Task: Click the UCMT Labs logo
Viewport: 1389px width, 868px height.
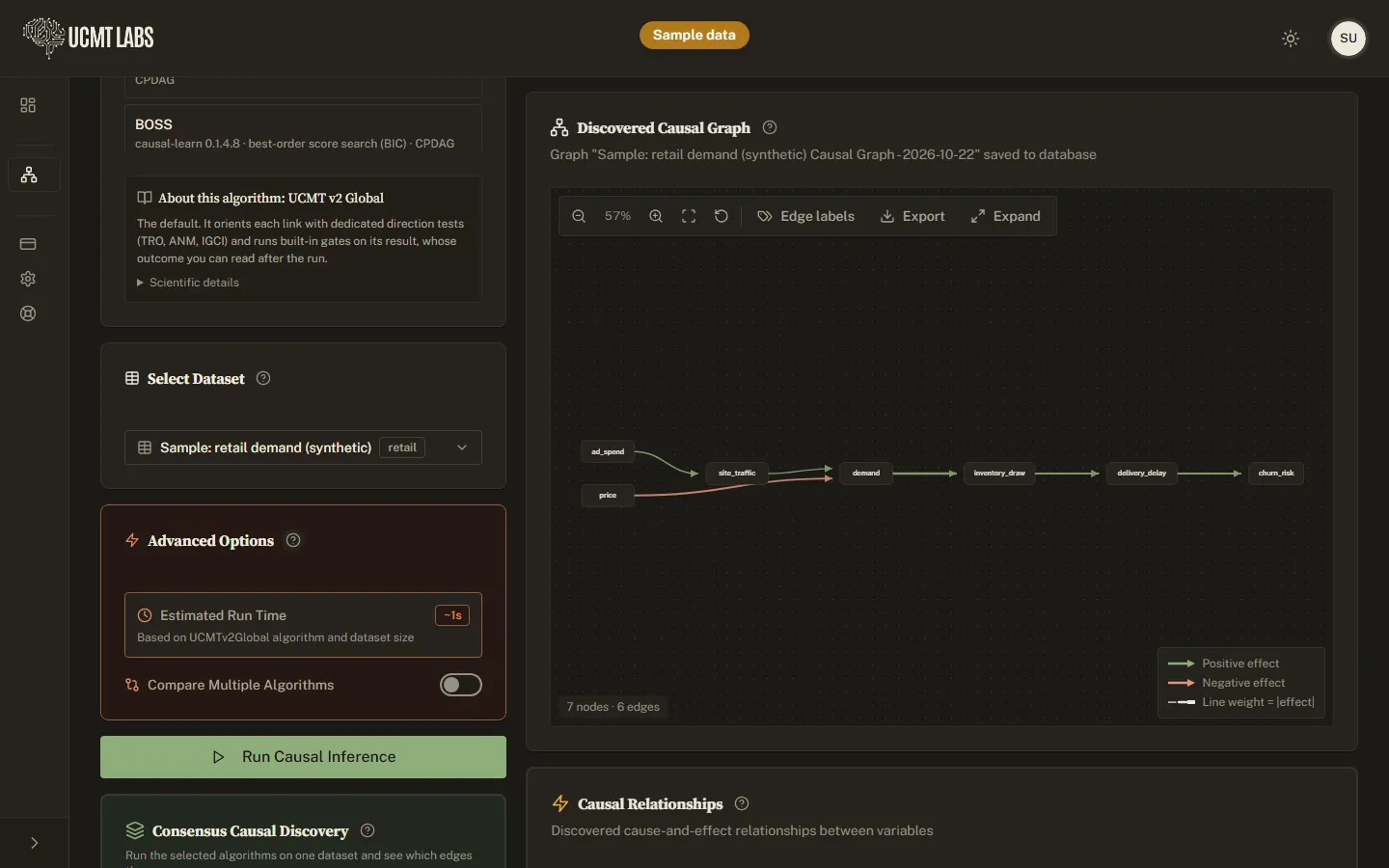Action: coord(89,38)
